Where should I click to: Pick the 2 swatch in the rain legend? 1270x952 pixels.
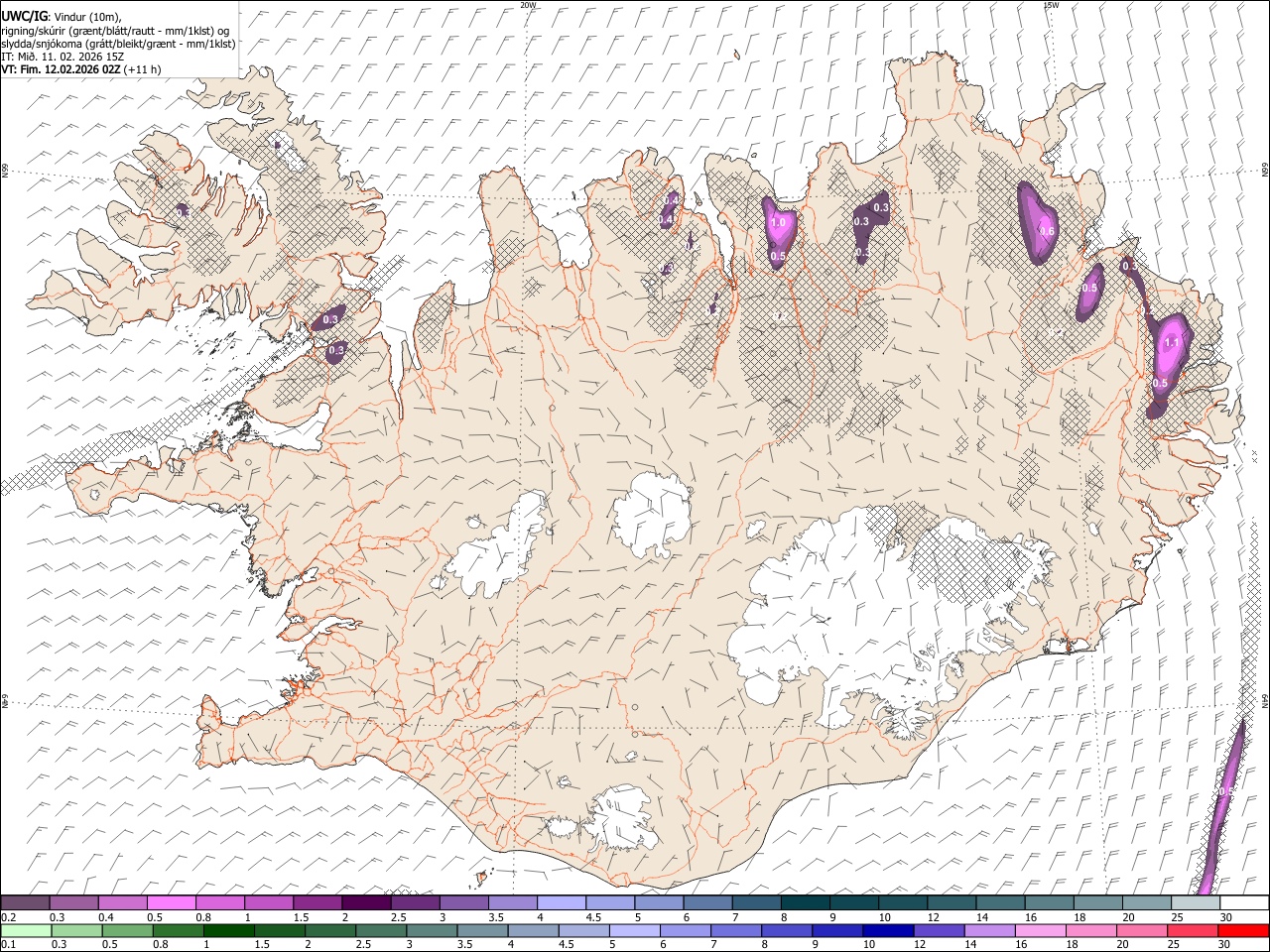pos(330,931)
